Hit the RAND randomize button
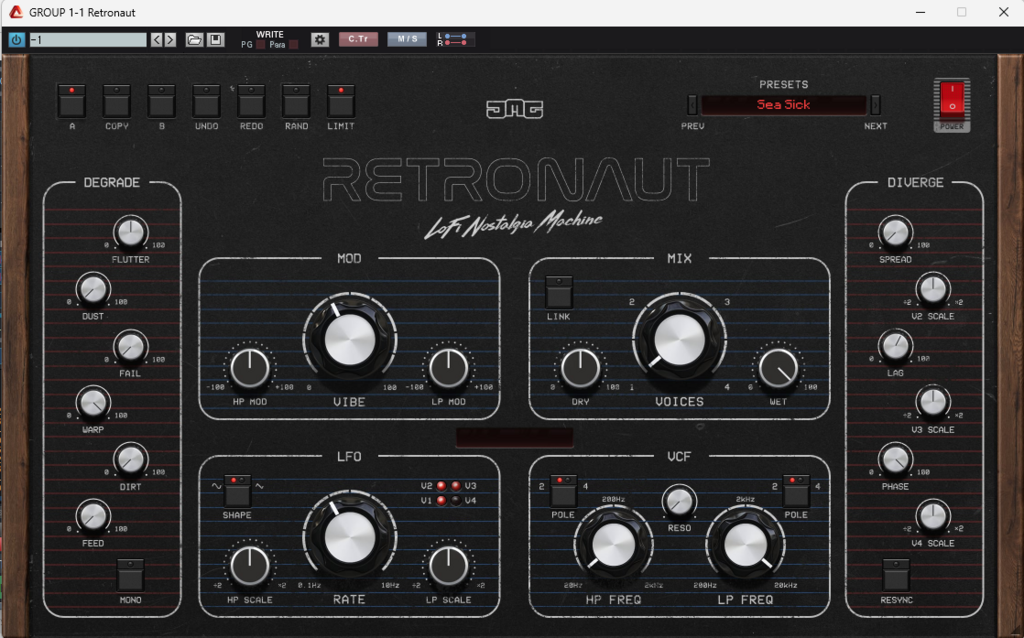The height and width of the screenshot is (638, 1024). 296,101
